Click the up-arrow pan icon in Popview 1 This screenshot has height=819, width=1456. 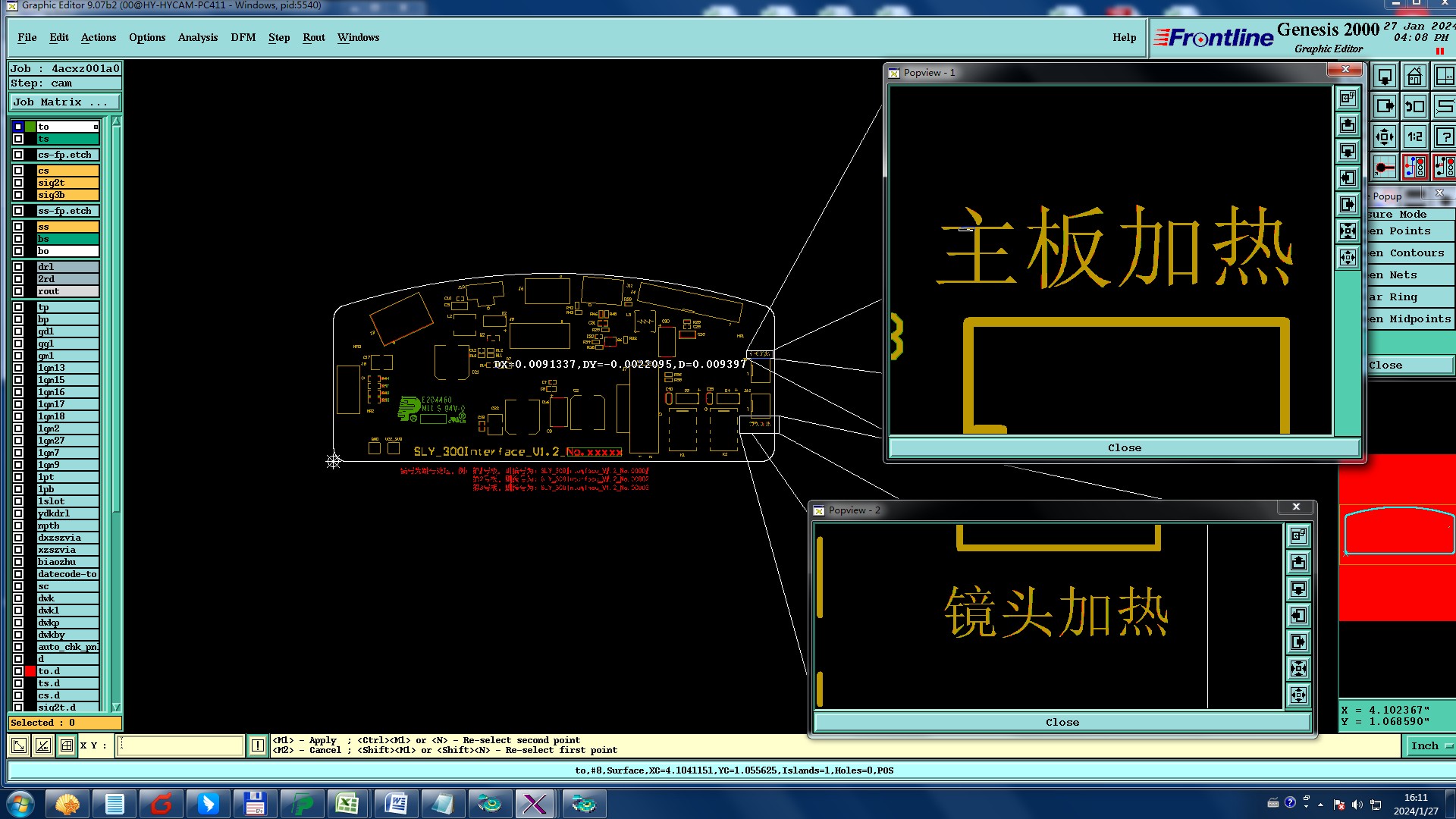click(x=1348, y=125)
